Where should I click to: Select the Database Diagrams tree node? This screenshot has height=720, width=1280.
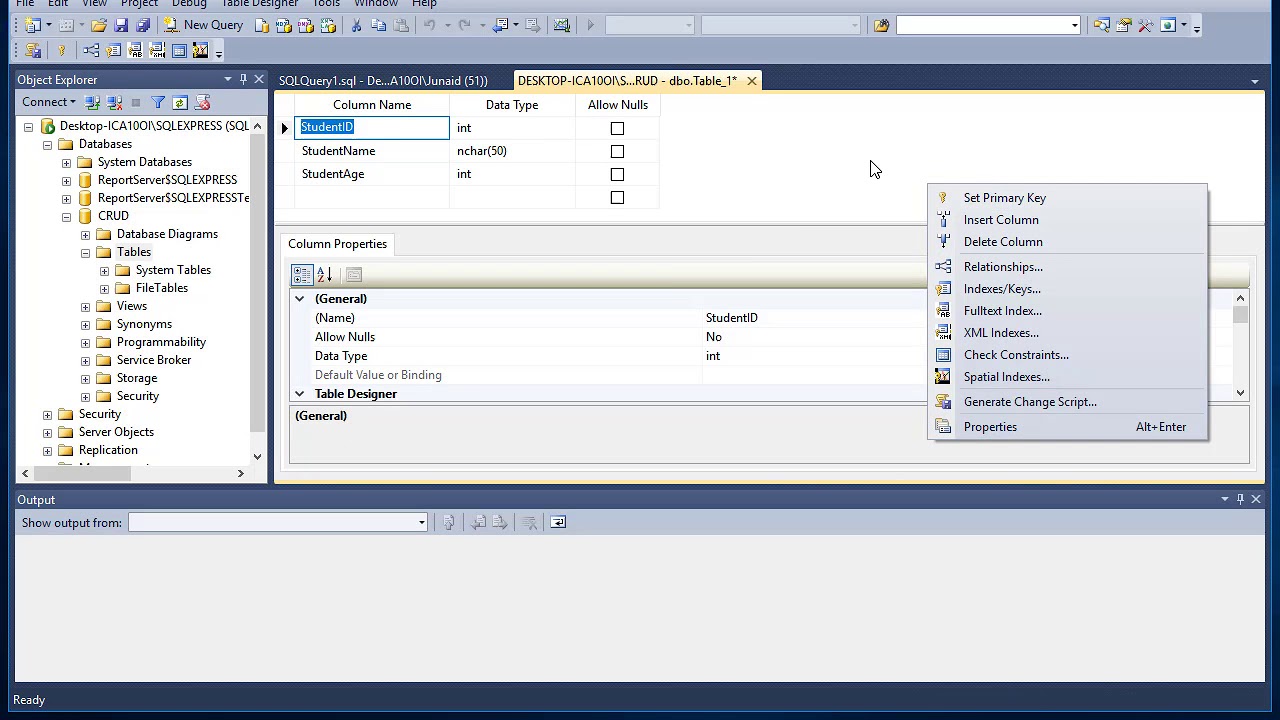point(167,234)
